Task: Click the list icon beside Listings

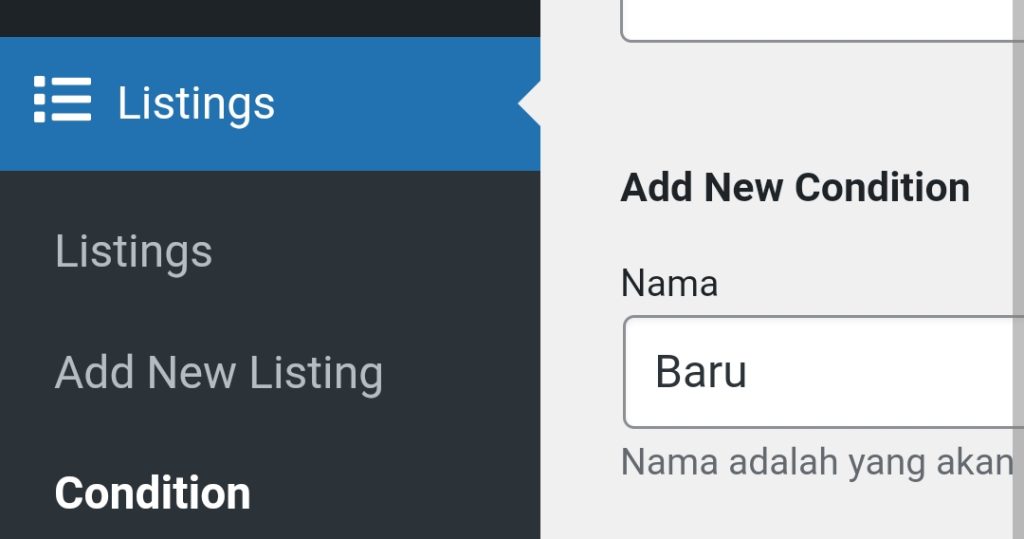Action: 62,100
